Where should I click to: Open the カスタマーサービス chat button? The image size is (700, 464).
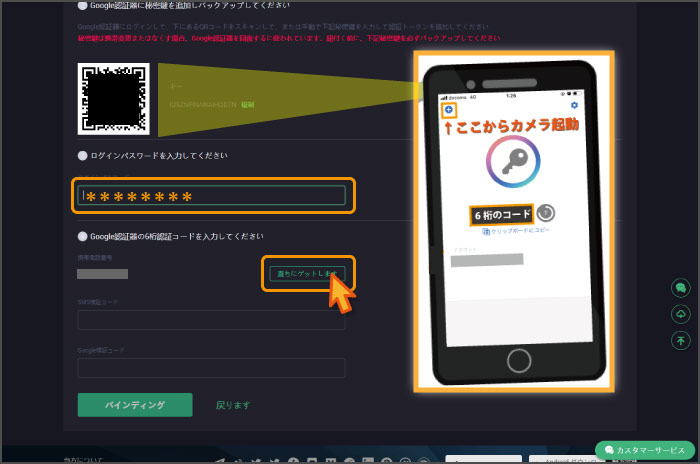coord(645,450)
